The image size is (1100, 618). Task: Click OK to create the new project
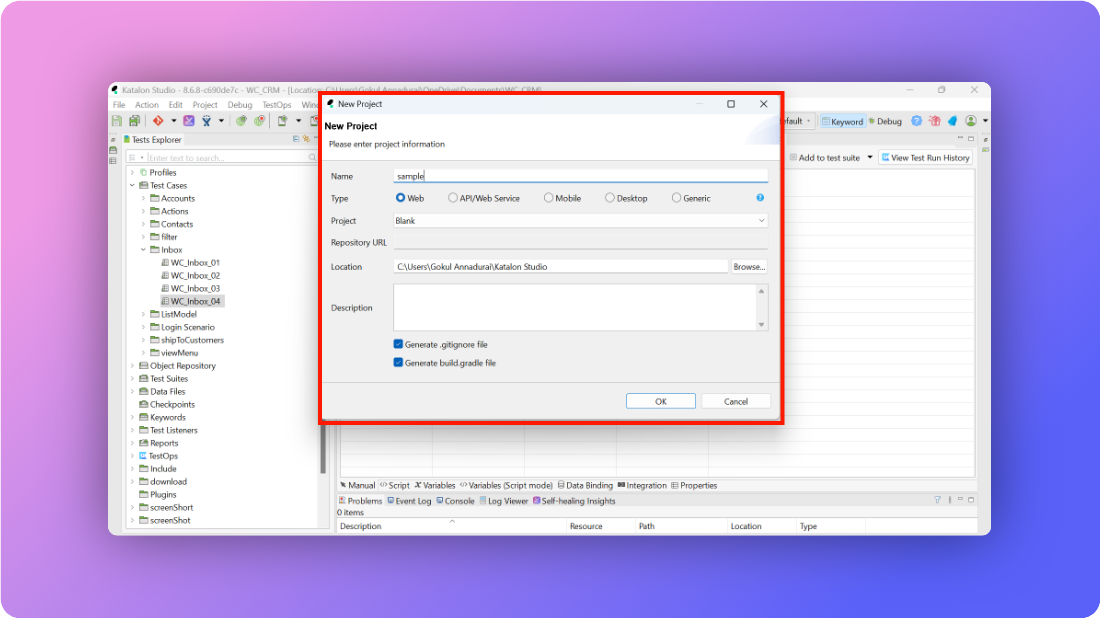pyautogui.click(x=660, y=400)
